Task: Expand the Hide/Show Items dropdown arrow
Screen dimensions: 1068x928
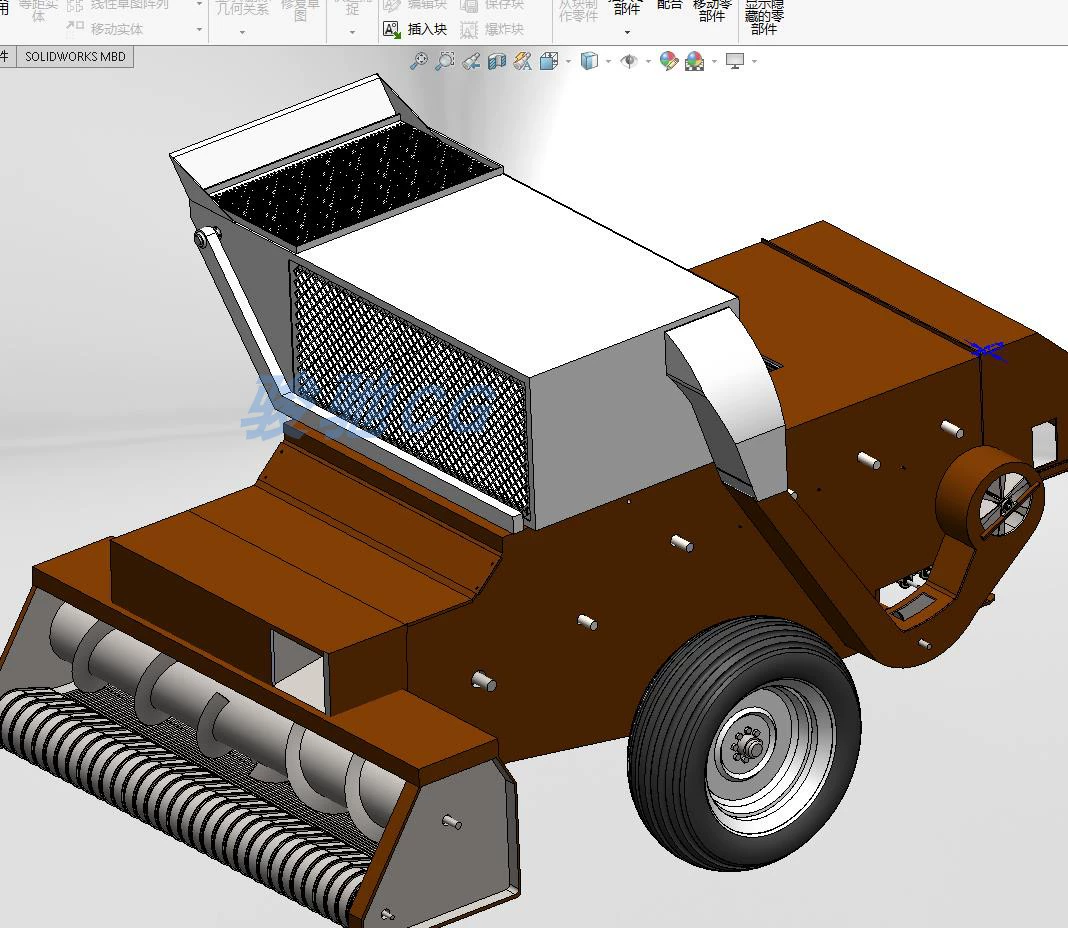Action: 648,62
